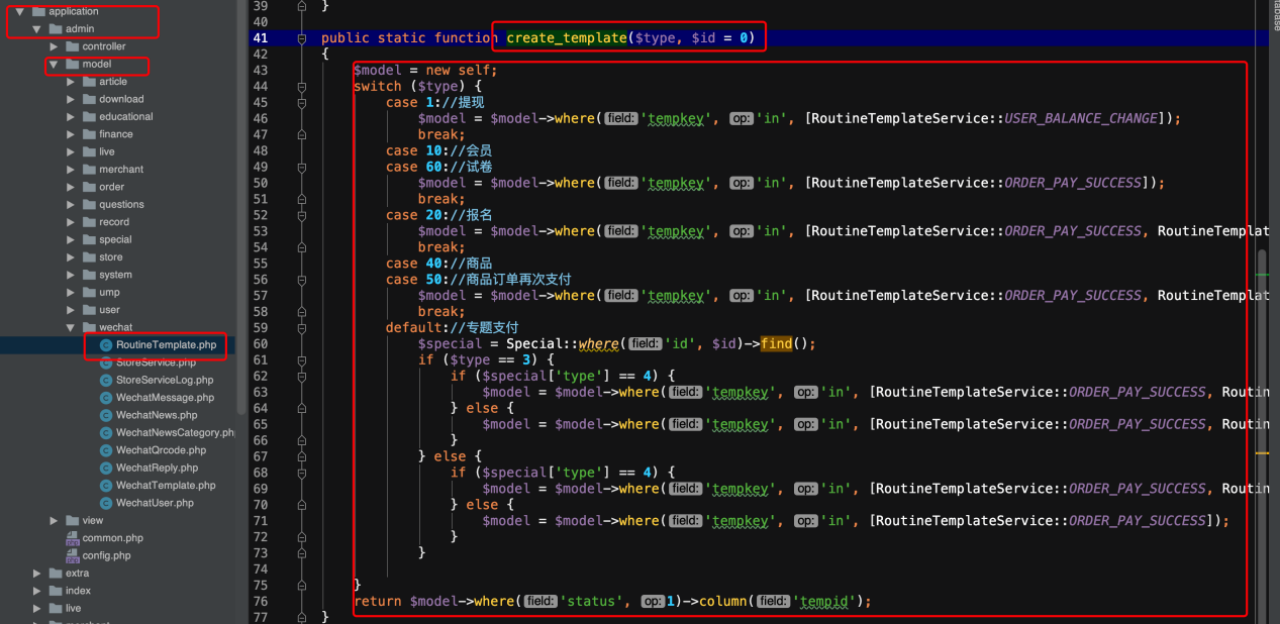
Task: Open RoutineTemplate.php in the project tree
Action: (166, 345)
